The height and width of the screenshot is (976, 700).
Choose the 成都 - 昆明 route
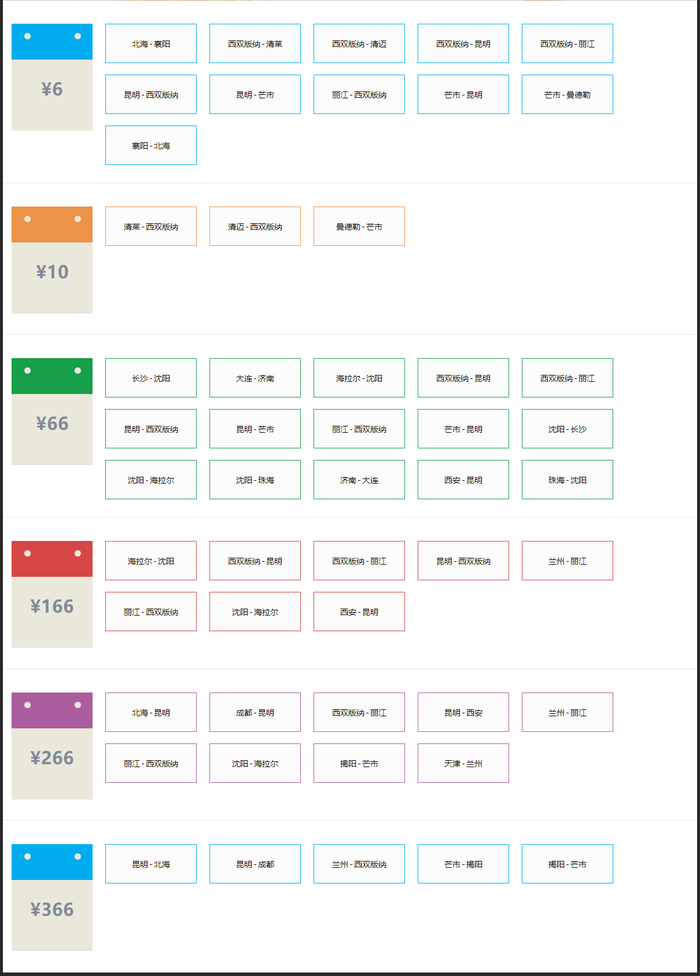pyautogui.click(x=255, y=713)
